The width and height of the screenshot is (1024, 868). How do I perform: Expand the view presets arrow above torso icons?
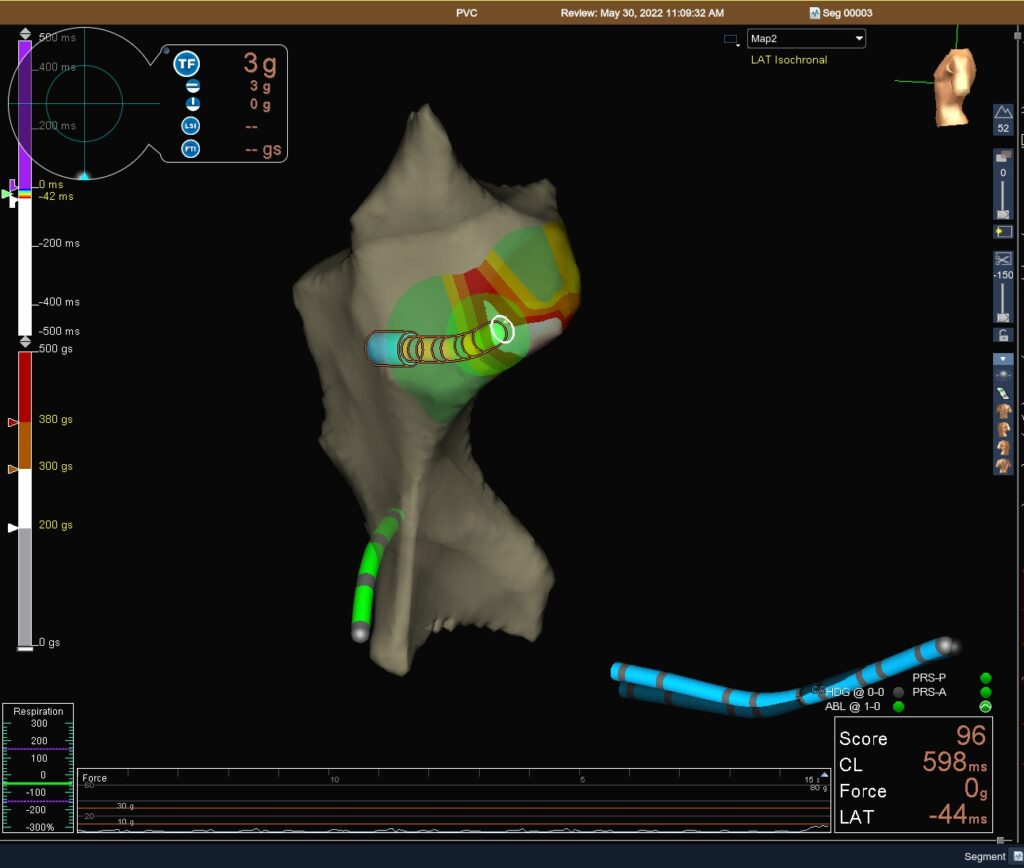(1003, 358)
